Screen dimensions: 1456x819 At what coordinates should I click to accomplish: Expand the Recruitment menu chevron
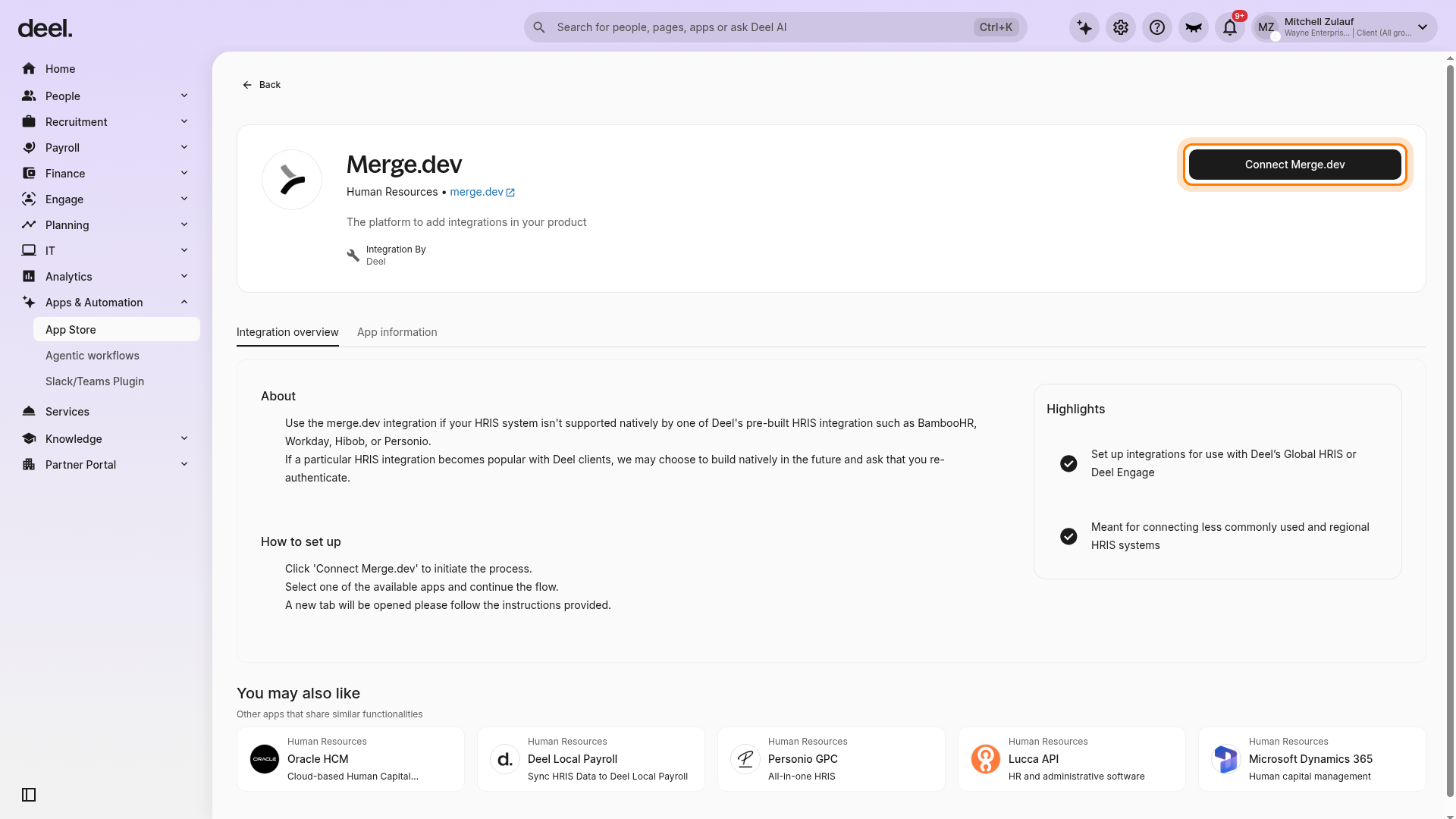[x=184, y=121]
